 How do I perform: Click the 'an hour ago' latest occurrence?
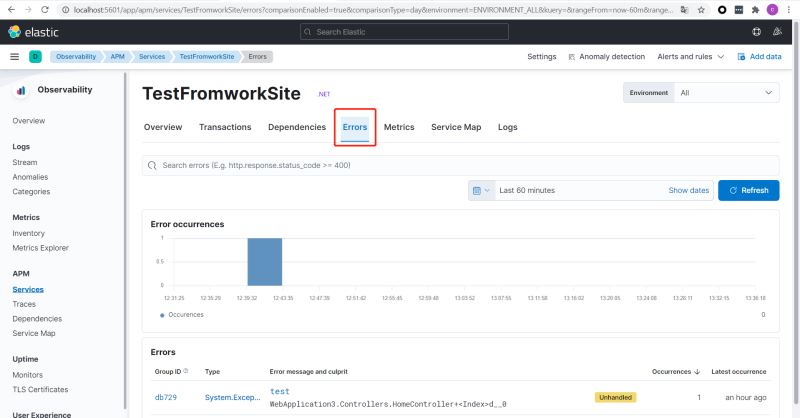(746, 397)
